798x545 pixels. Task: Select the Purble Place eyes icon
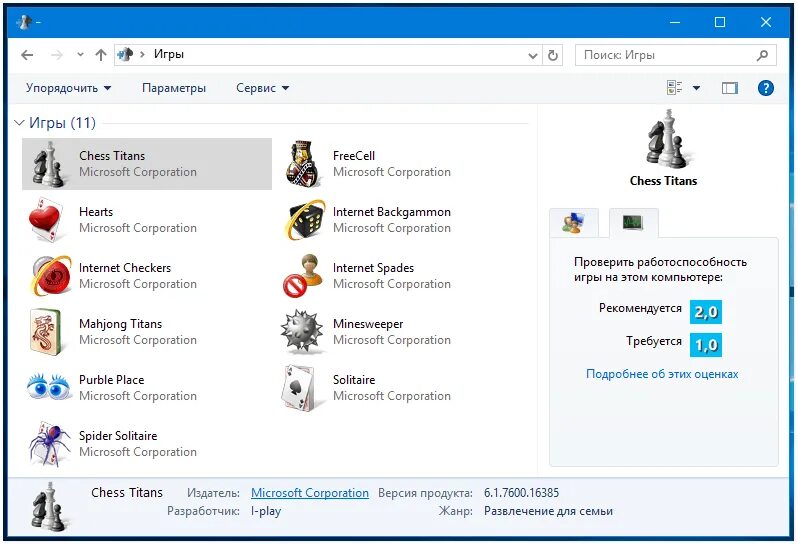point(48,387)
